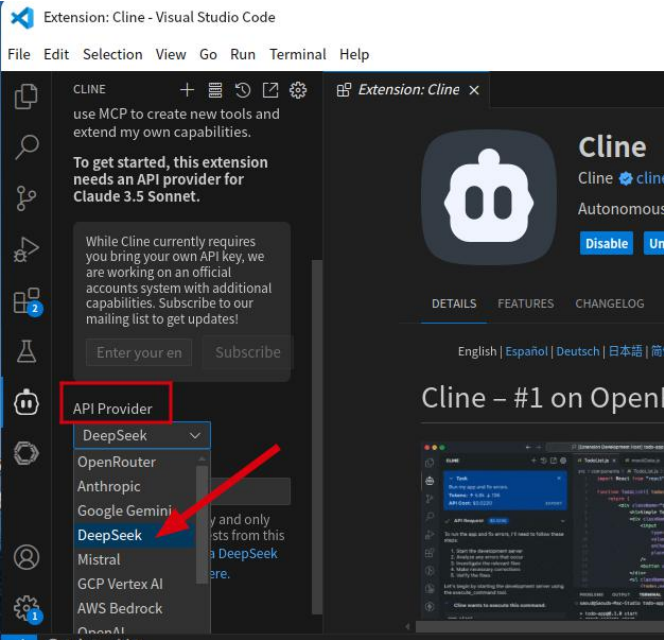
Task: Click the Disable extension button
Action: click(606, 243)
